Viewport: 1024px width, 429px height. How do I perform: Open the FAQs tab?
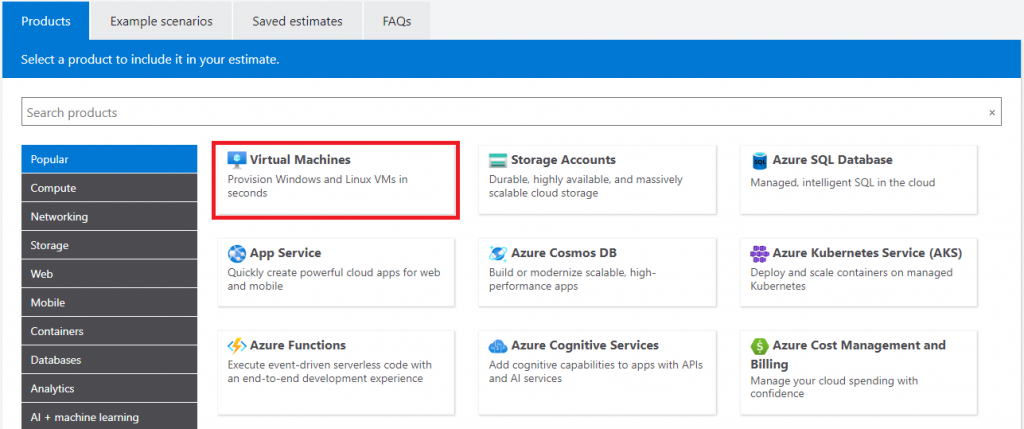point(396,21)
